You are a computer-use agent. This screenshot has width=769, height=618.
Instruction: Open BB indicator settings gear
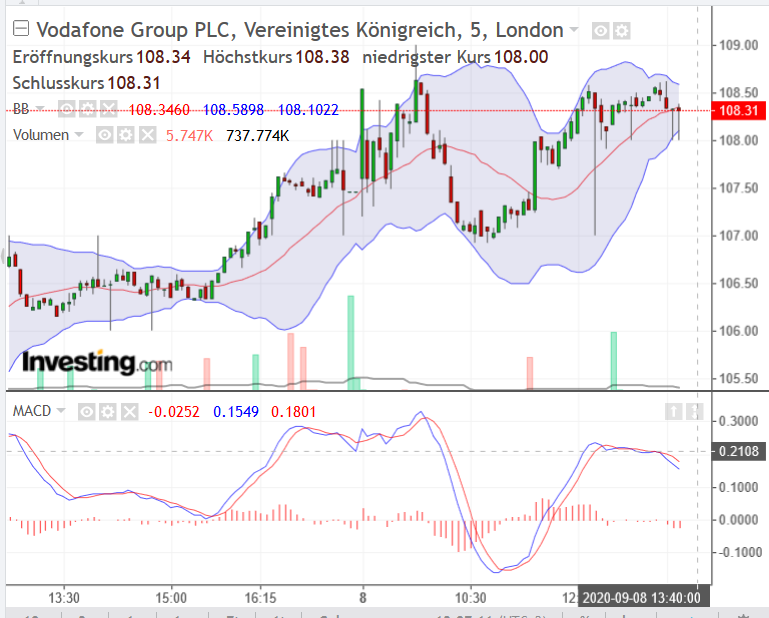tap(88, 109)
